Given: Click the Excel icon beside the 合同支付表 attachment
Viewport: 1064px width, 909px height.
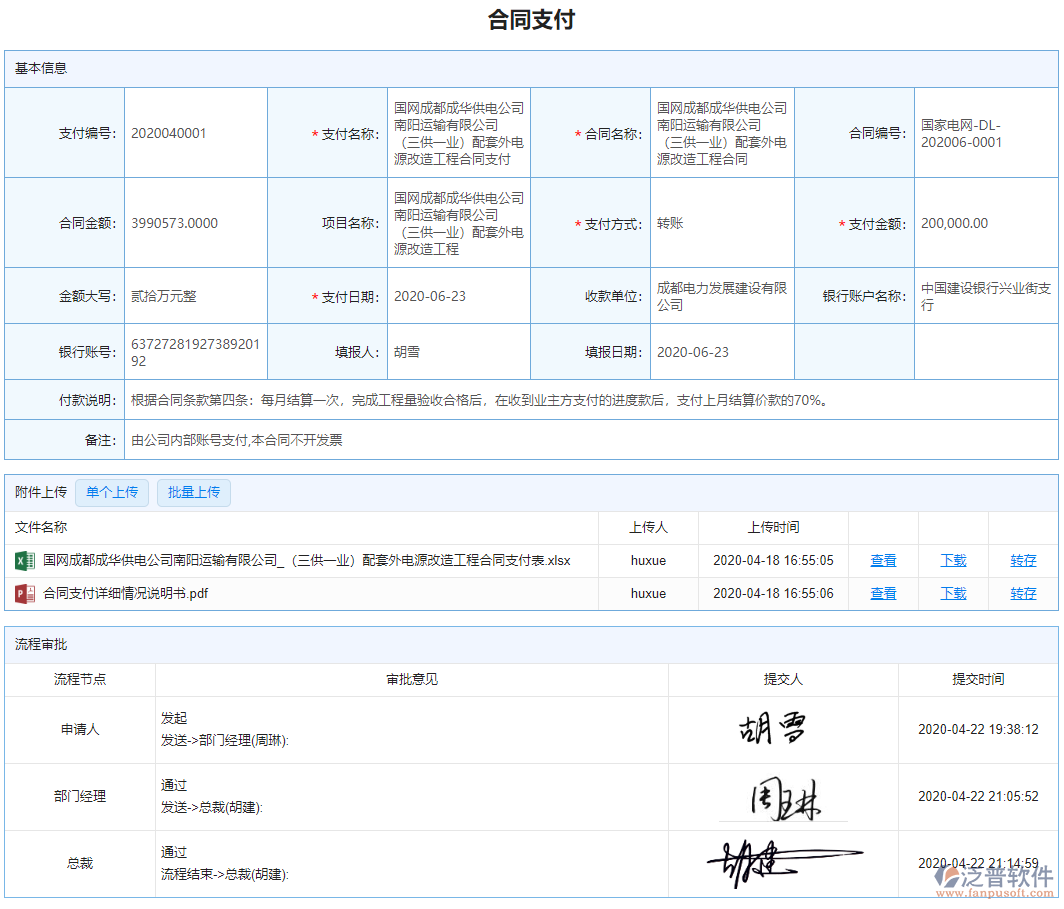Looking at the screenshot, I should (x=22, y=560).
